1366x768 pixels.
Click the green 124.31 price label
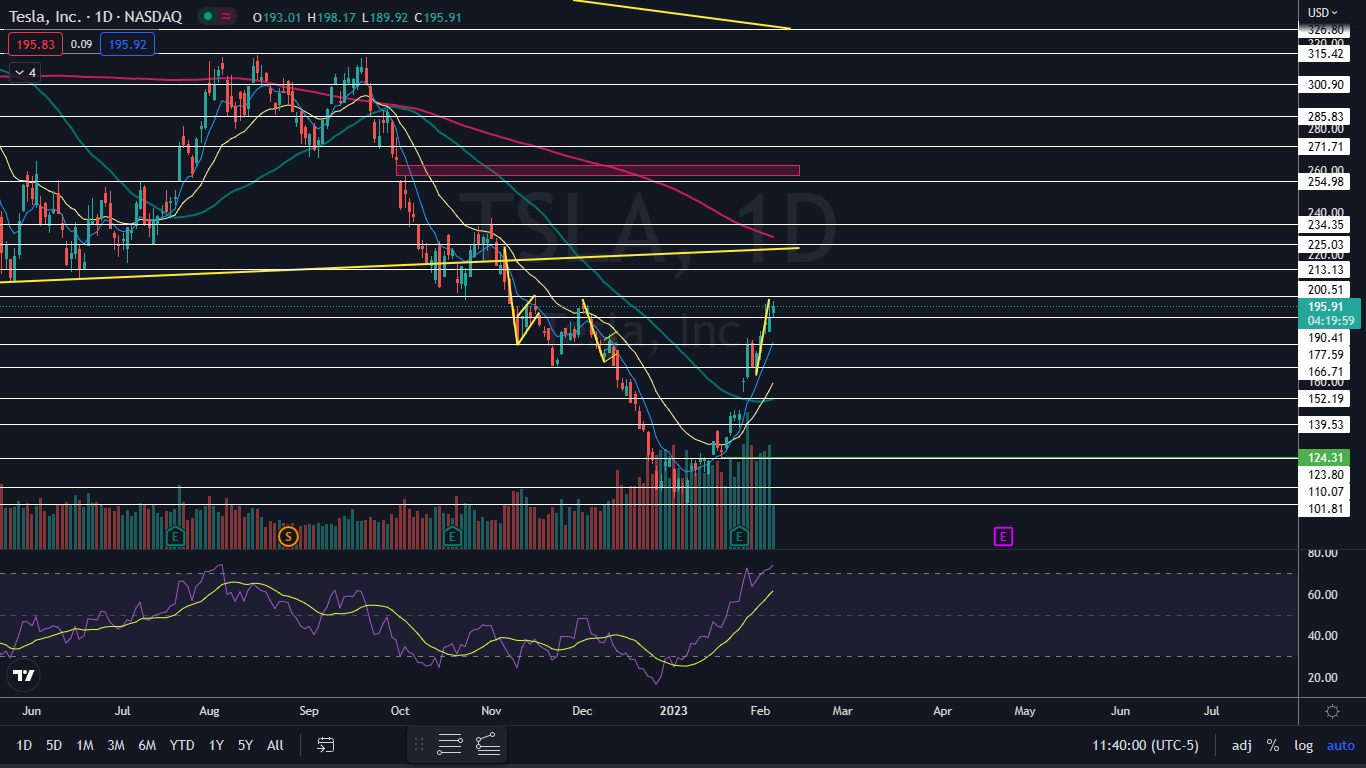(1325, 458)
